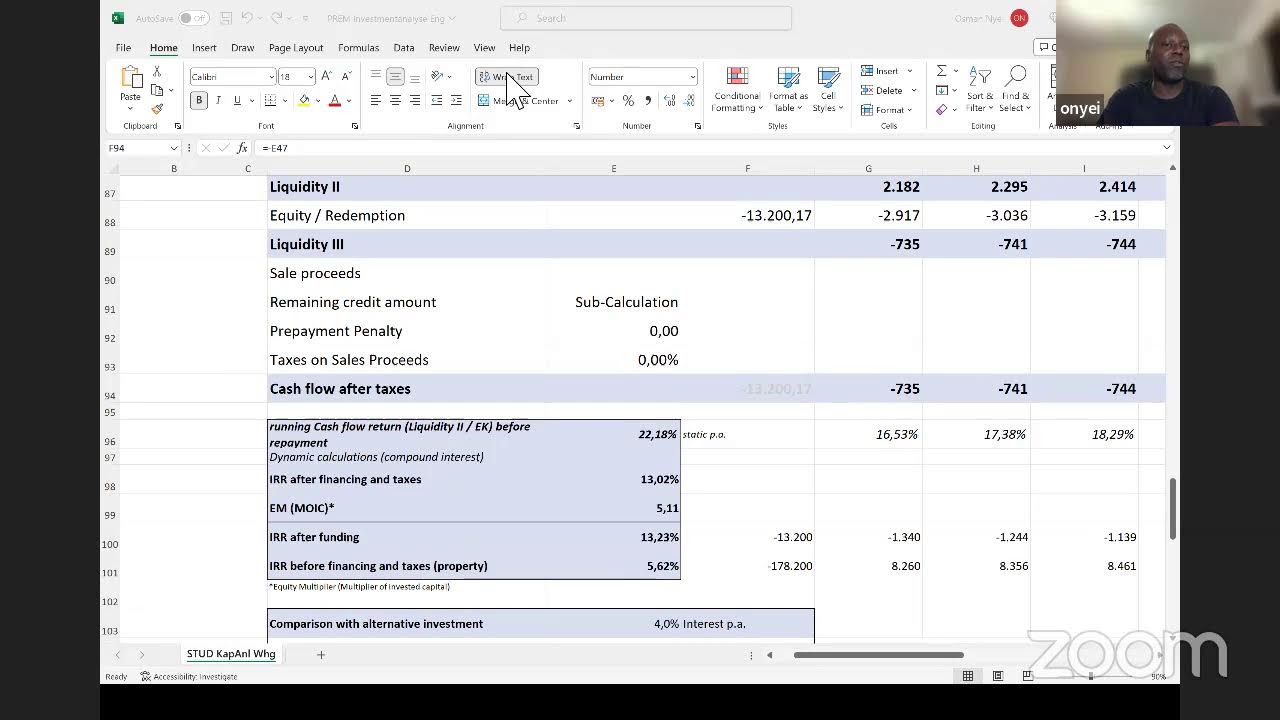Expand the Name Box dropdown
The height and width of the screenshot is (720, 1280).
pyautogui.click(x=173, y=148)
